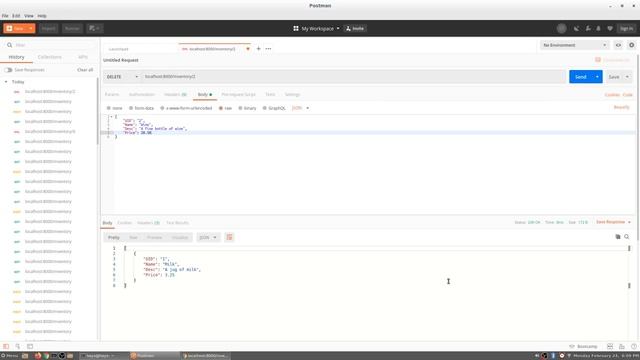Viewport: 640px width, 360px height.
Task: Open the Pre-request Script tab
Action: [238, 94]
